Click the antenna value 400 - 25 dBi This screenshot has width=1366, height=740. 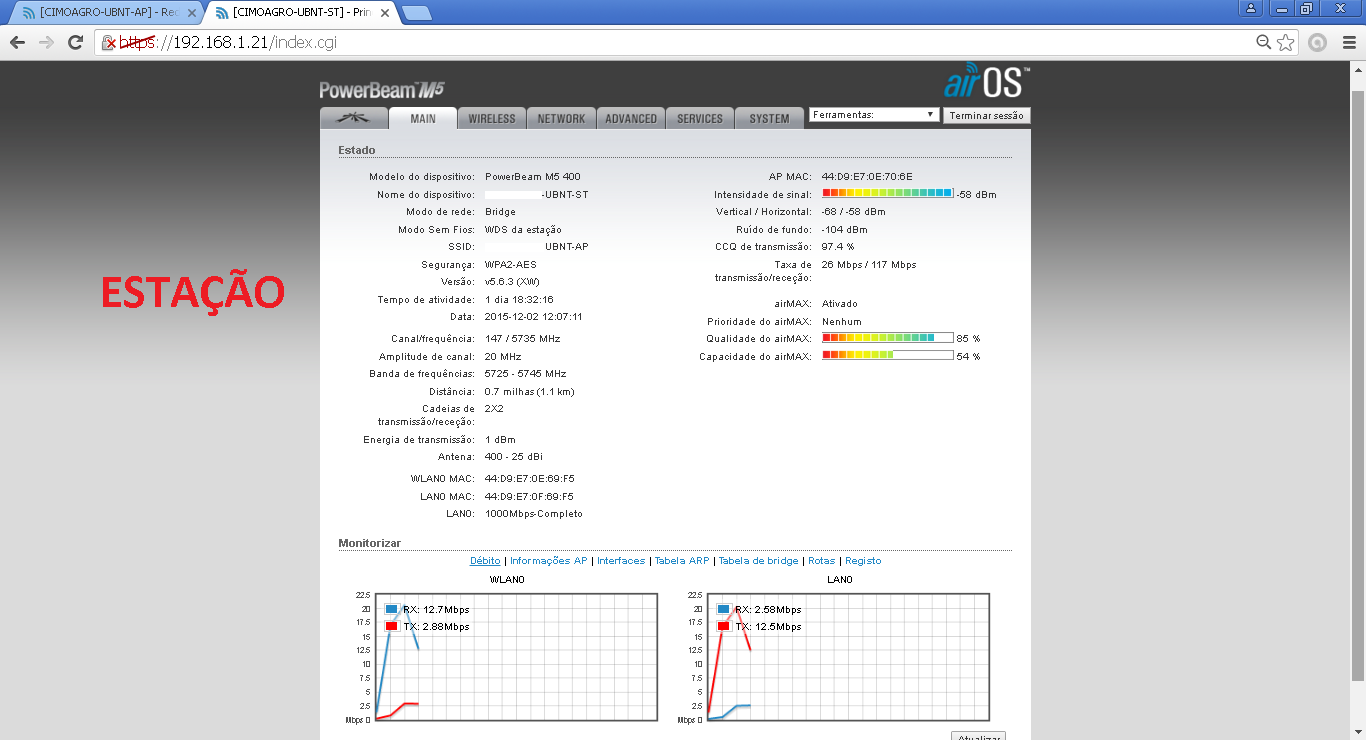click(x=513, y=457)
